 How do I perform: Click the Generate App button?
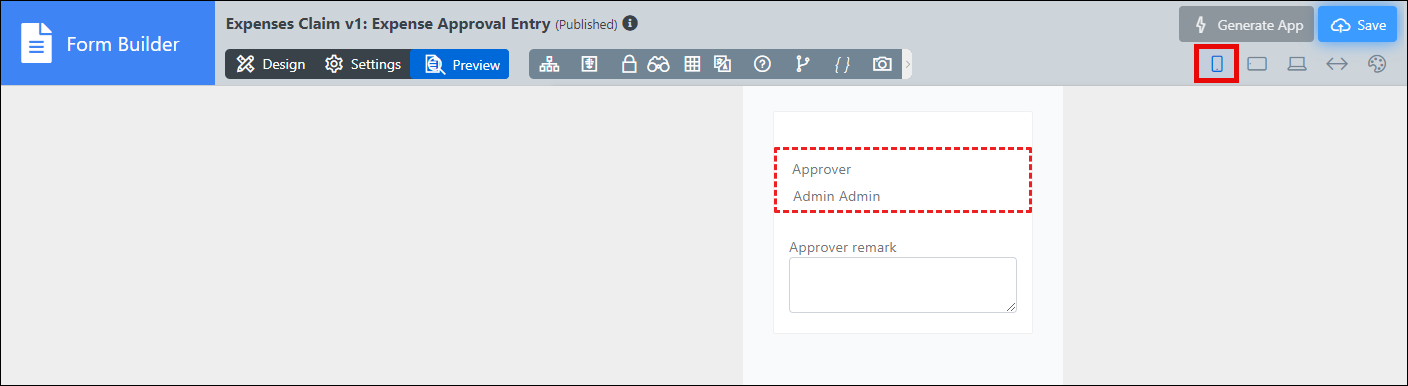tap(1247, 25)
